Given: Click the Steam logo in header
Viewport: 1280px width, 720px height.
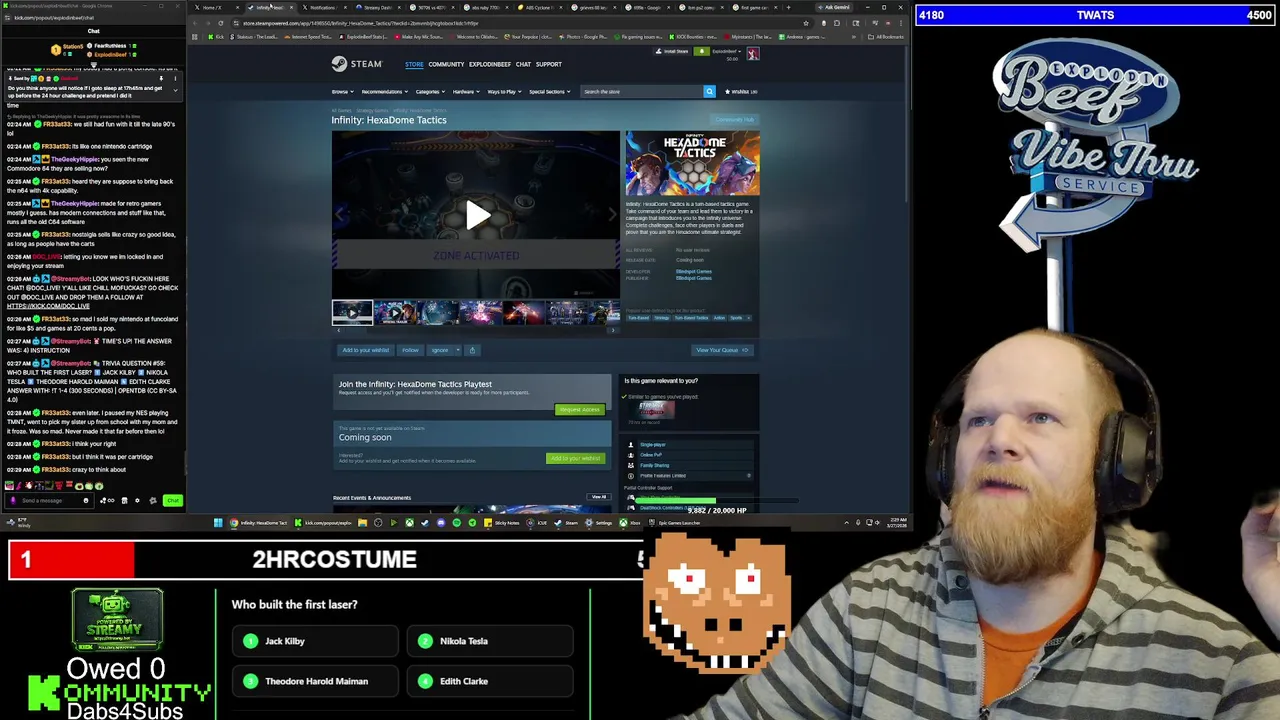Looking at the screenshot, I should click(x=357, y=64).
